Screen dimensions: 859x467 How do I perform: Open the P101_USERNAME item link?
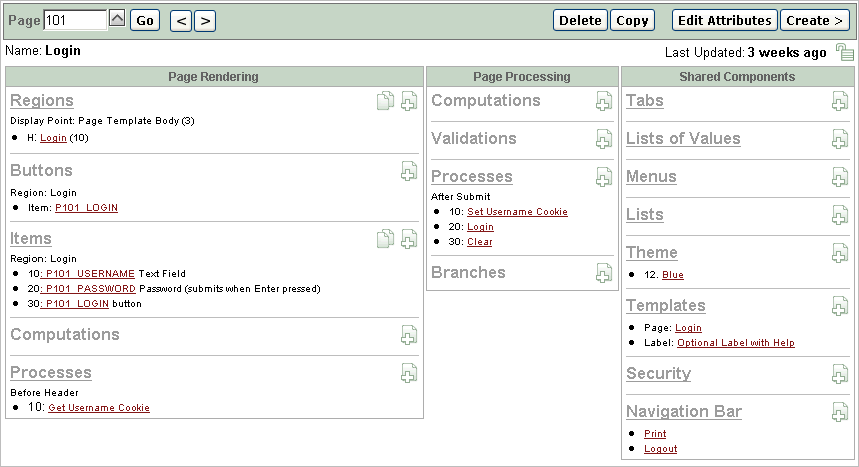(x=90, y=273)
